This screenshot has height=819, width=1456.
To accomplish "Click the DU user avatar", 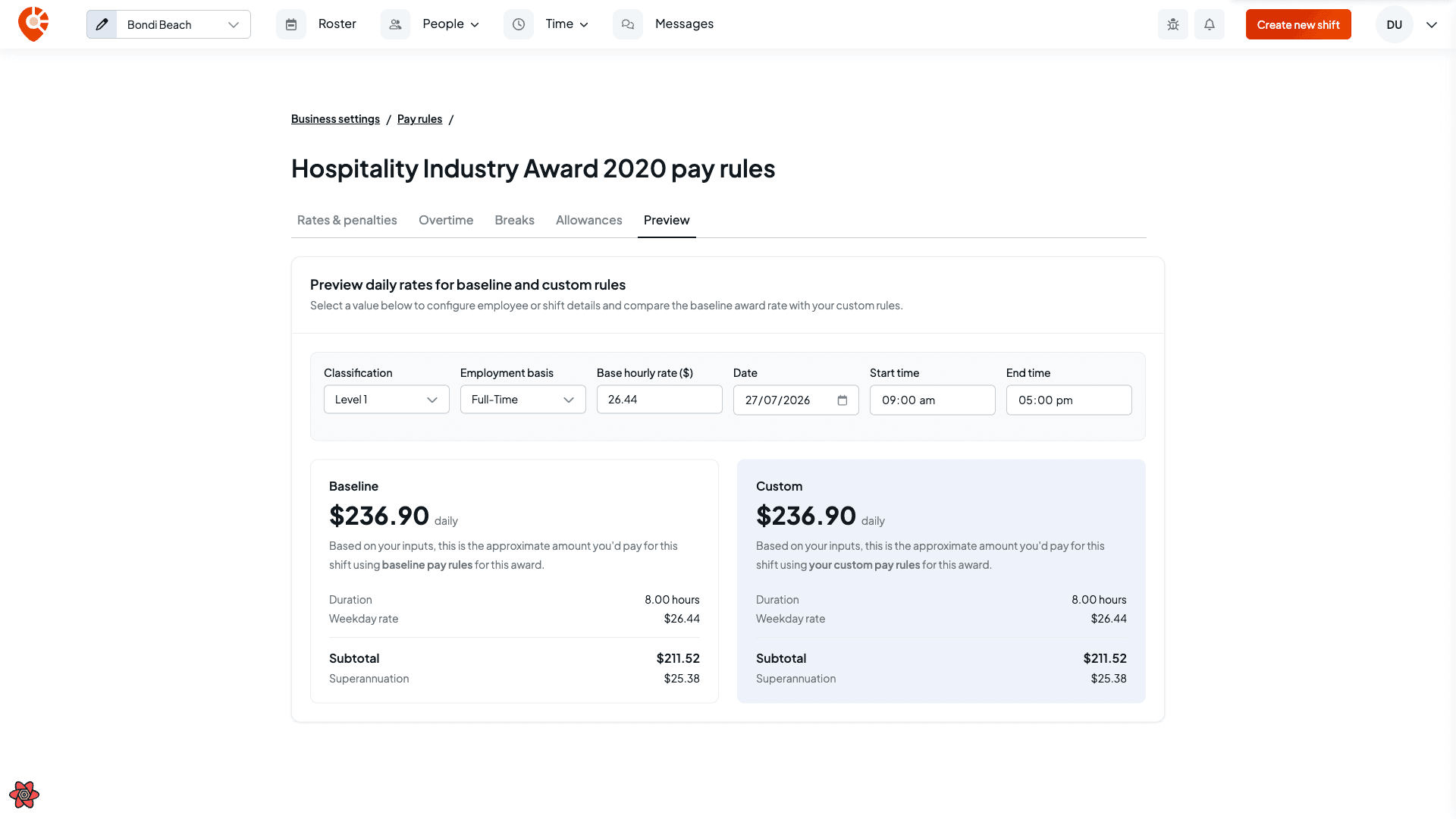I will 1394,24.
